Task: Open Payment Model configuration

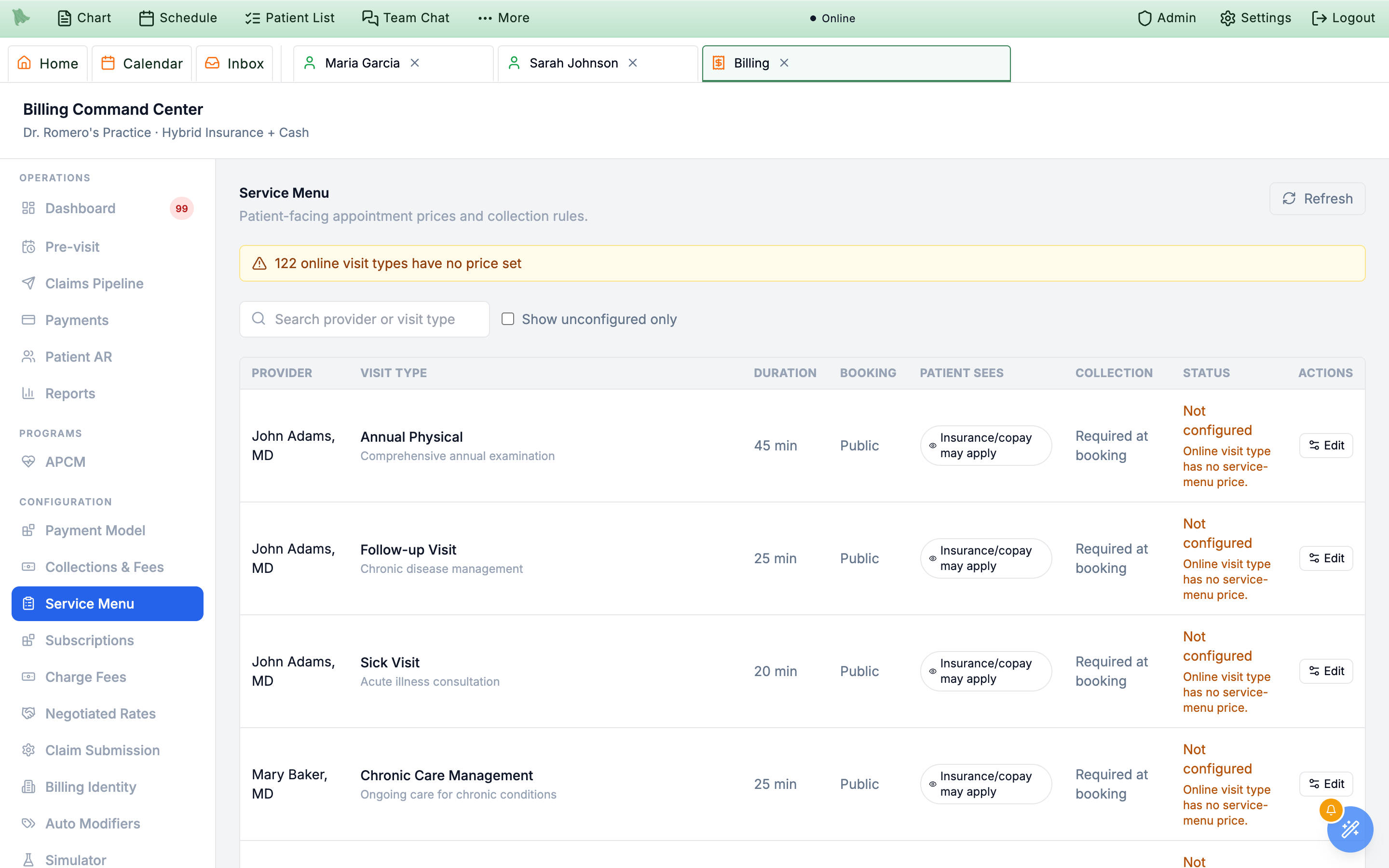Action: pos(108,530)
